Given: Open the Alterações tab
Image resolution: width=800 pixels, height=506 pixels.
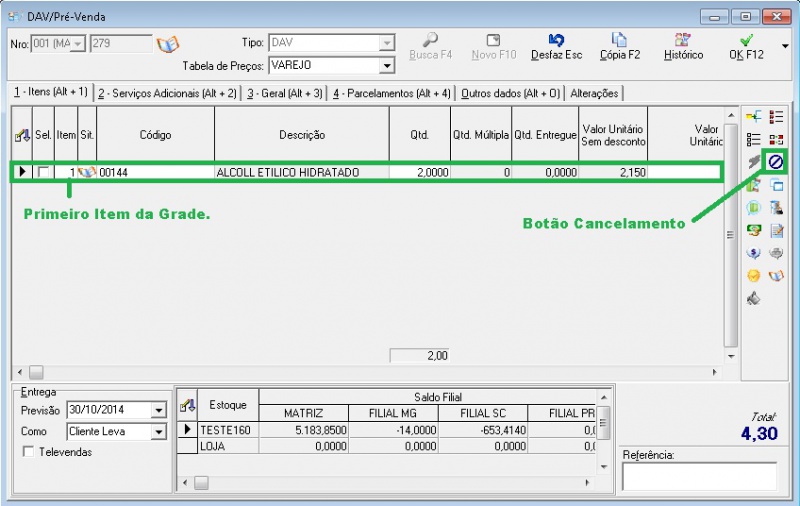Looking at the screenshot, I should pos(594,93).
